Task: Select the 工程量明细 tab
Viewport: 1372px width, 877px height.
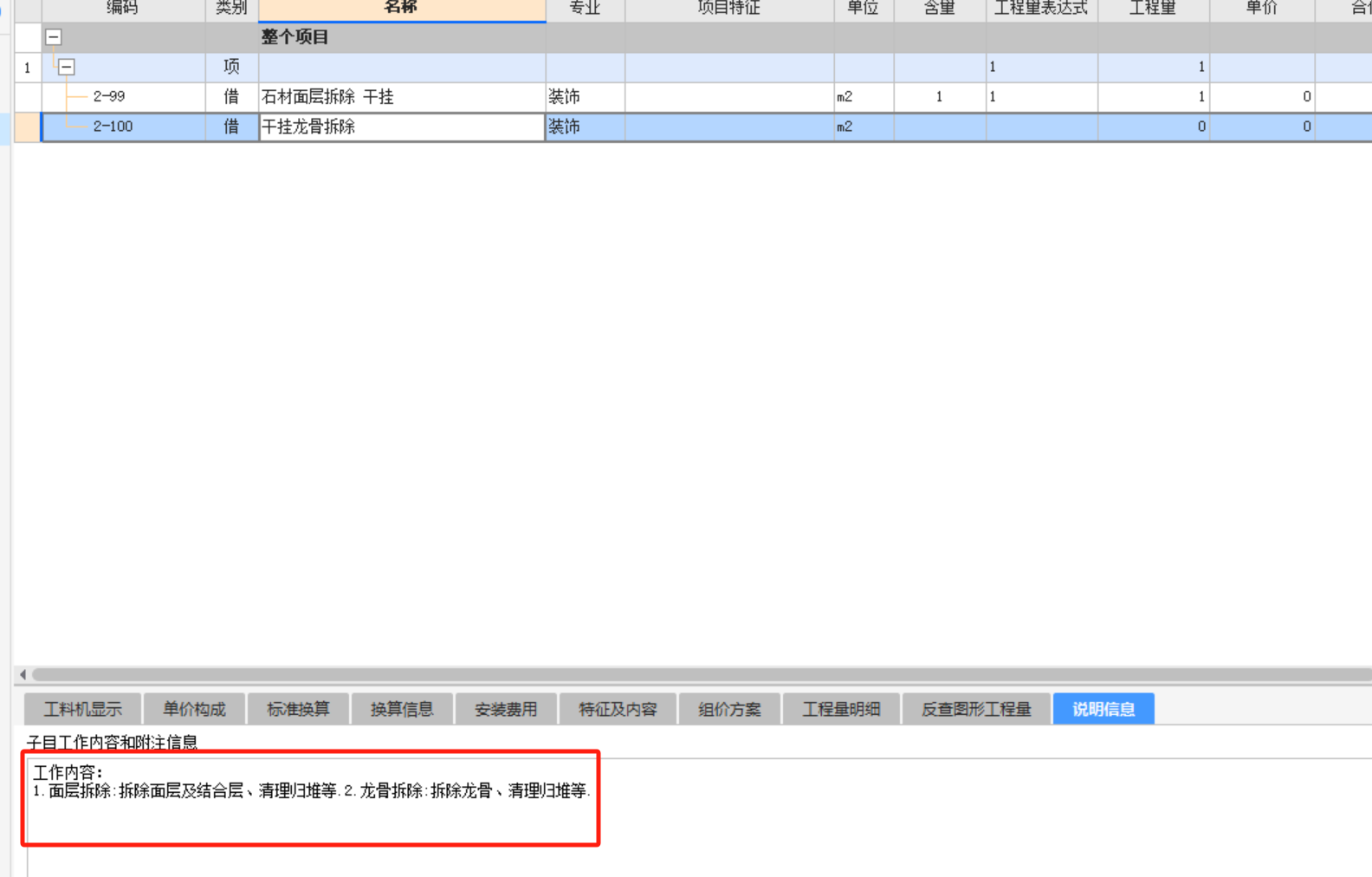Action: click(x=841, y=709)
